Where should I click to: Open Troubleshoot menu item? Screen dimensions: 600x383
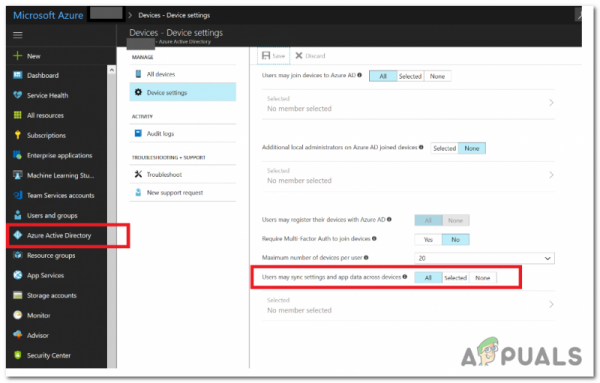tap(183, 174)
